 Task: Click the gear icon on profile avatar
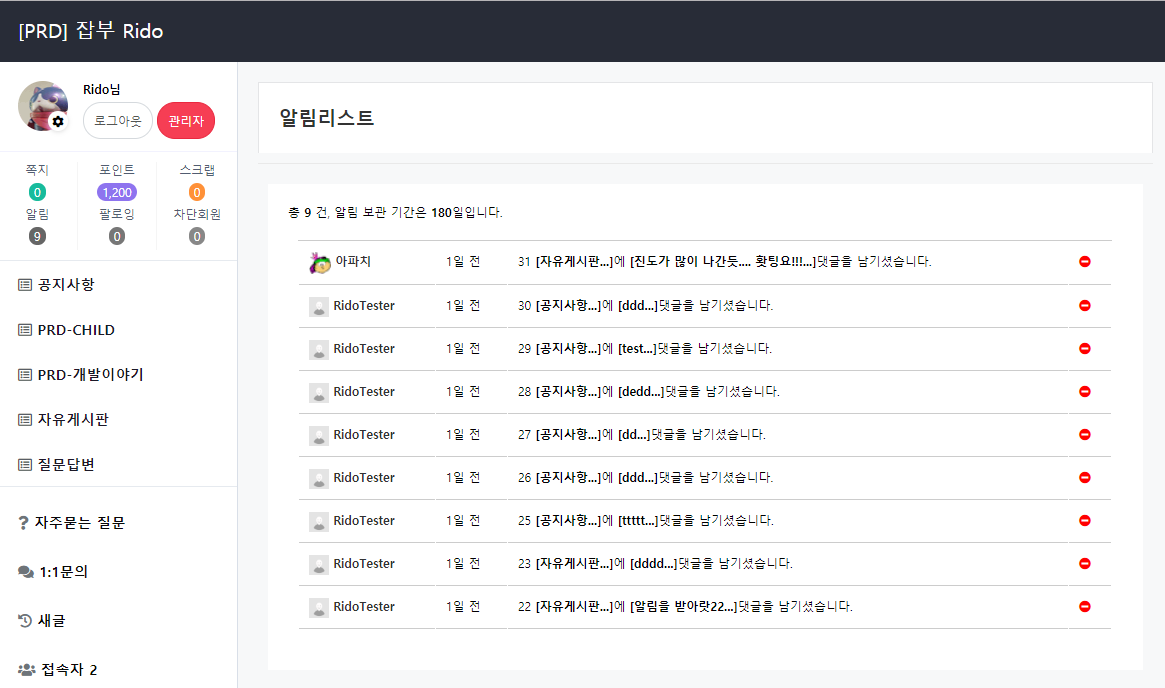58,121
